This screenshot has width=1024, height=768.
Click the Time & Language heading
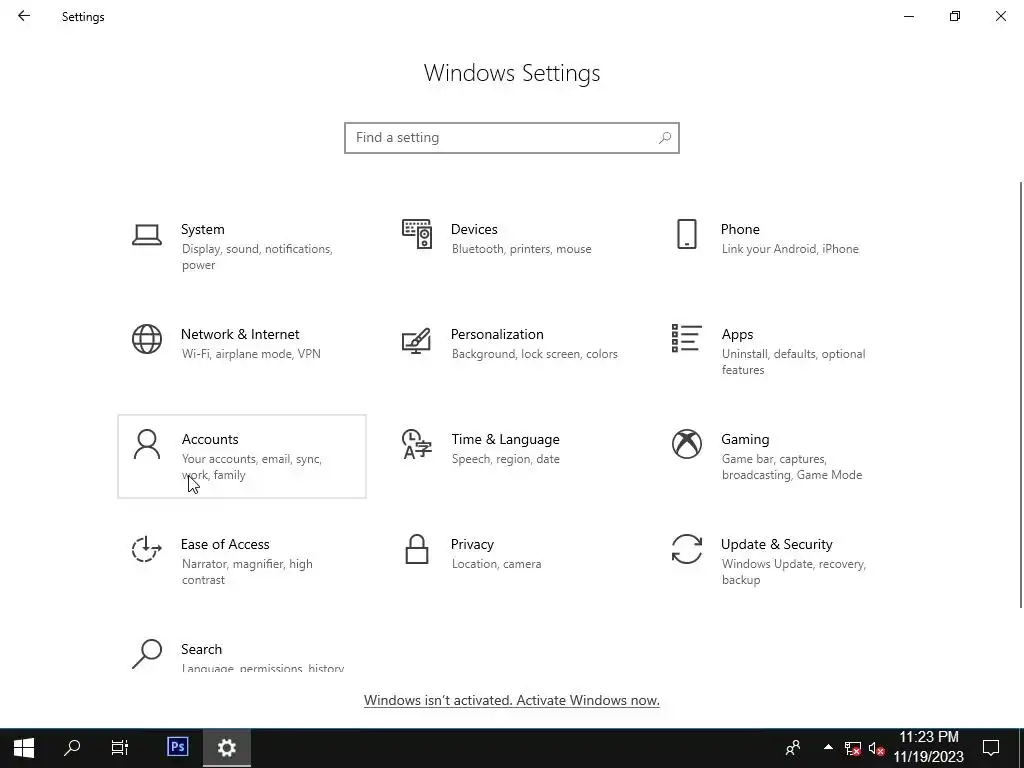pos(505,440)
